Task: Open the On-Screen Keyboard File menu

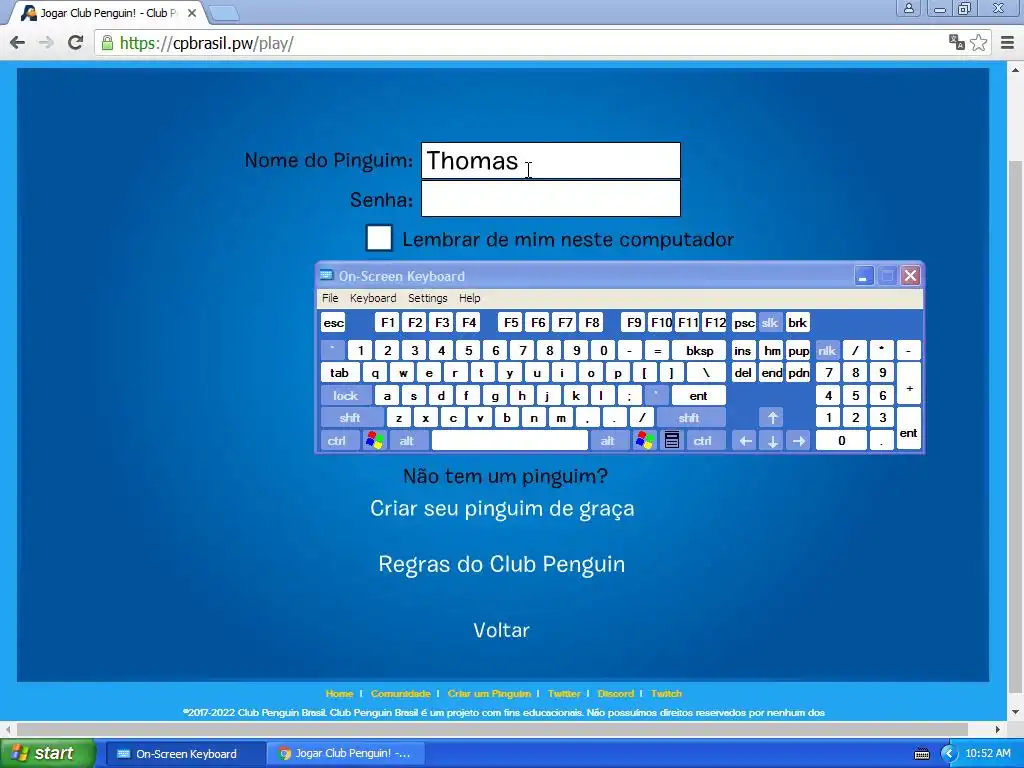Action: (330, 298)
